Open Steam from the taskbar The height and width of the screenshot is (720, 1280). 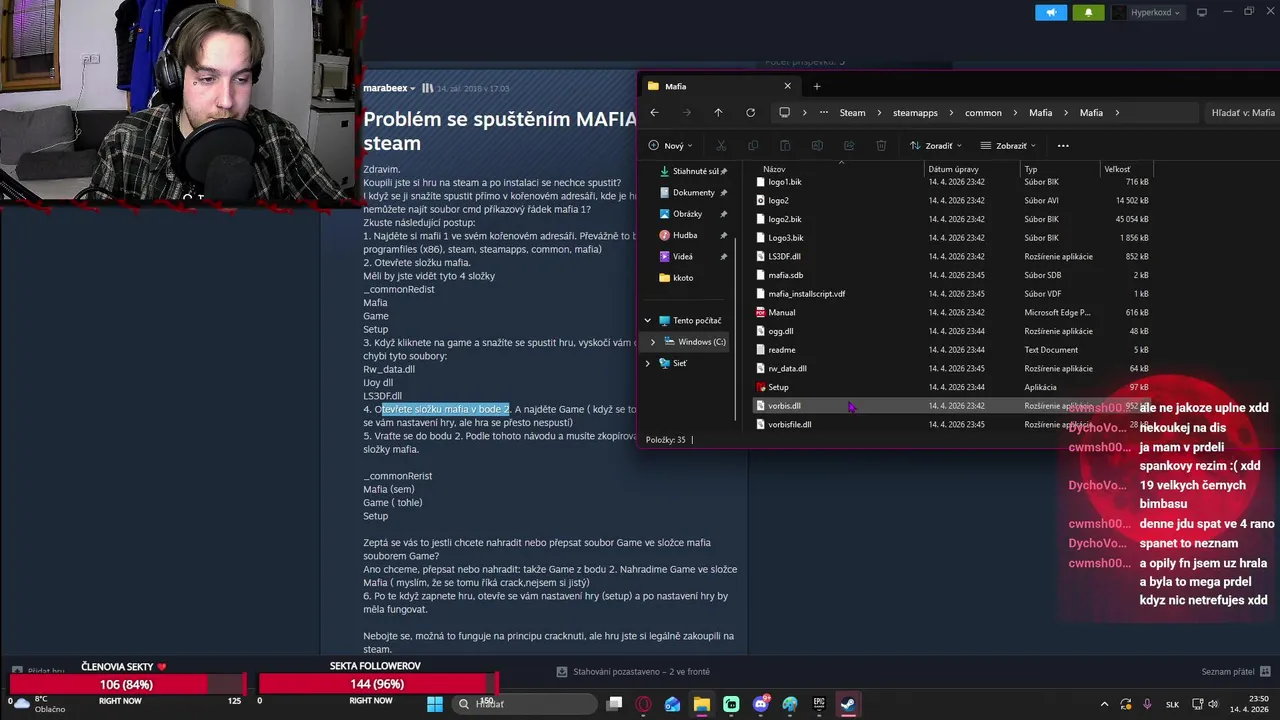(x=848, y=704)
